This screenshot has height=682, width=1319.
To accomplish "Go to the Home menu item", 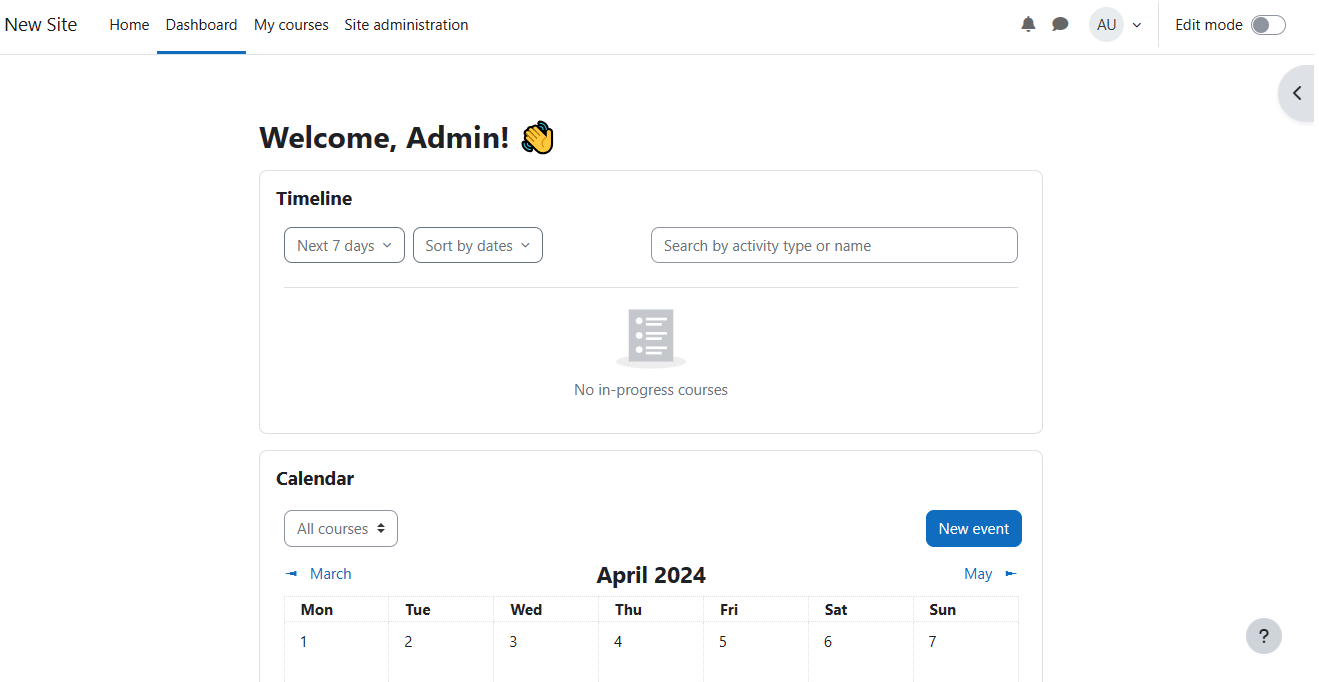I will (129, 25).
